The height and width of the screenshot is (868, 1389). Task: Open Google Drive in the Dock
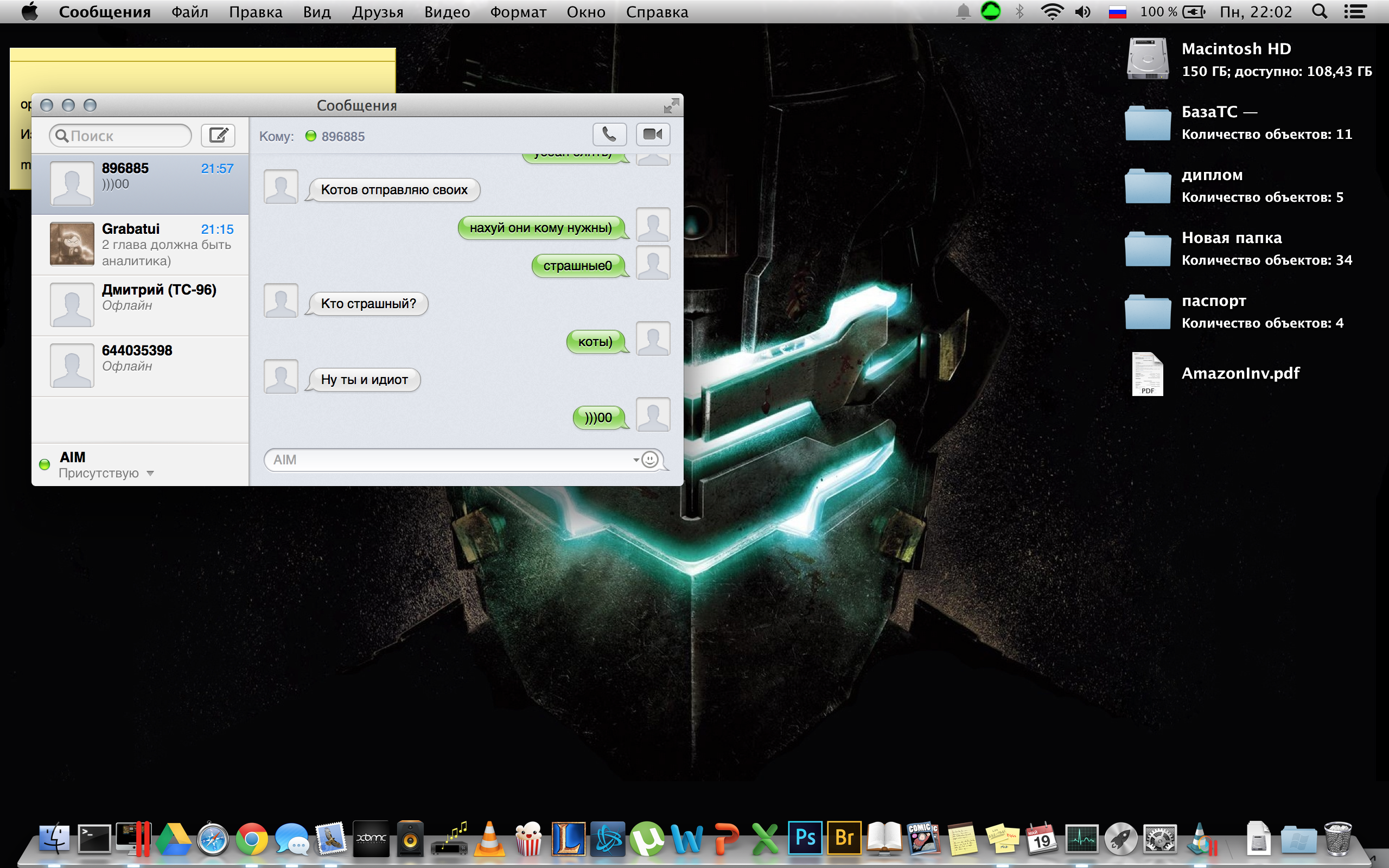[174, 839]
